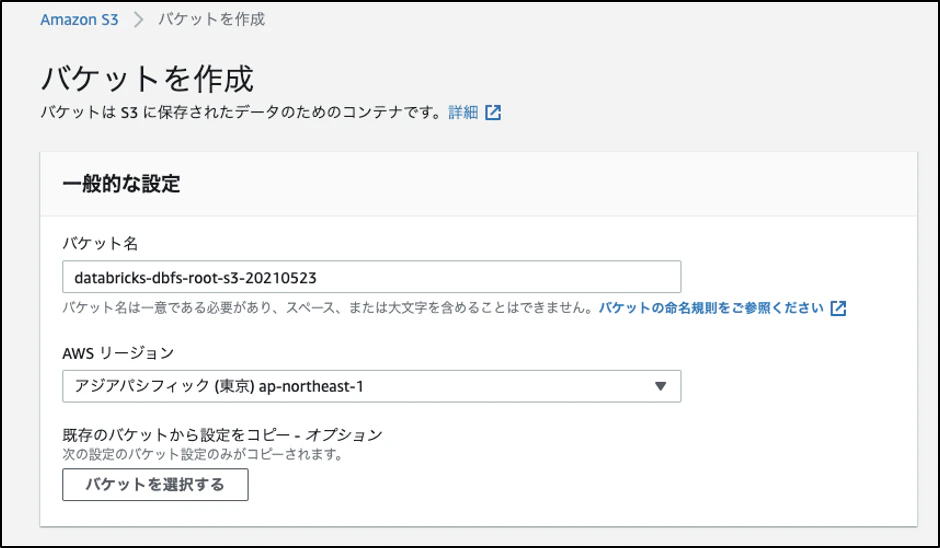Click the 既存のバケットから設定をコピー label

point(222,435)
